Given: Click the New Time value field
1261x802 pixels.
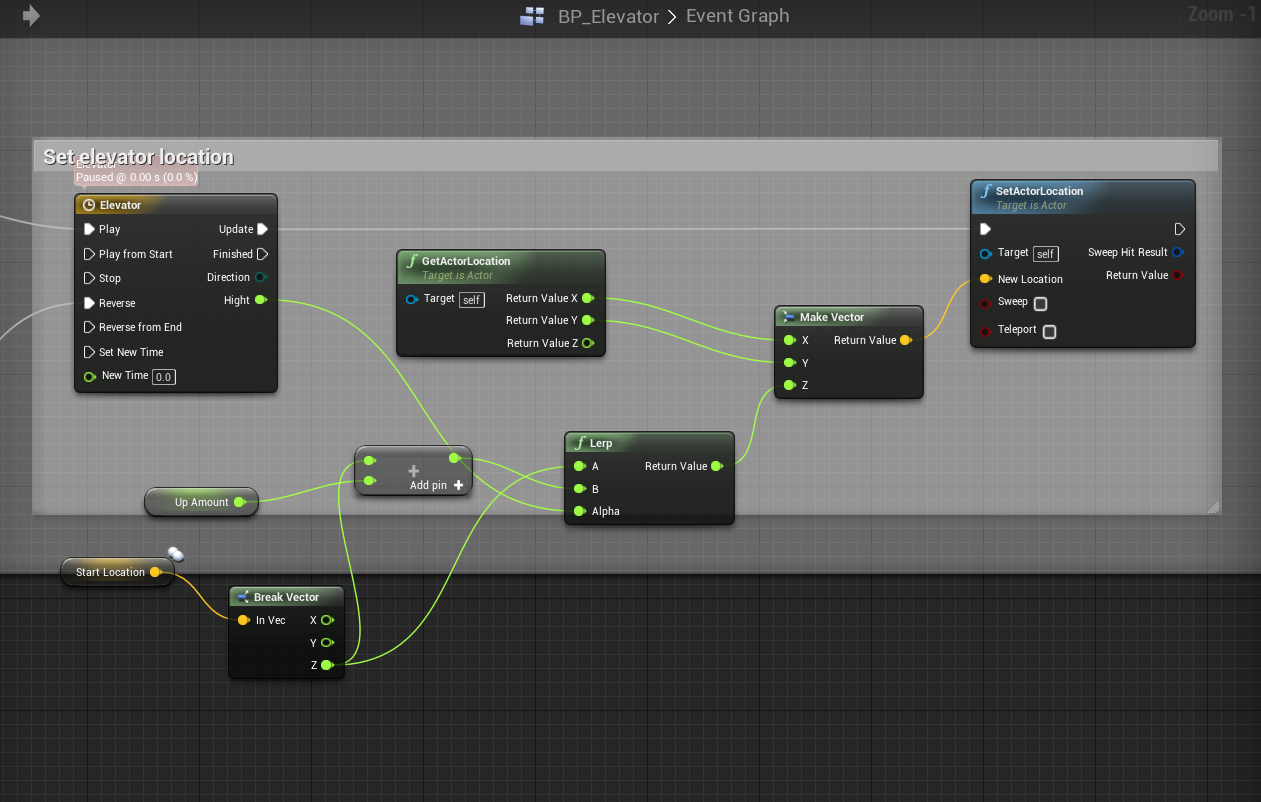Looking at the screenshot, I should (x=163, y=377).
